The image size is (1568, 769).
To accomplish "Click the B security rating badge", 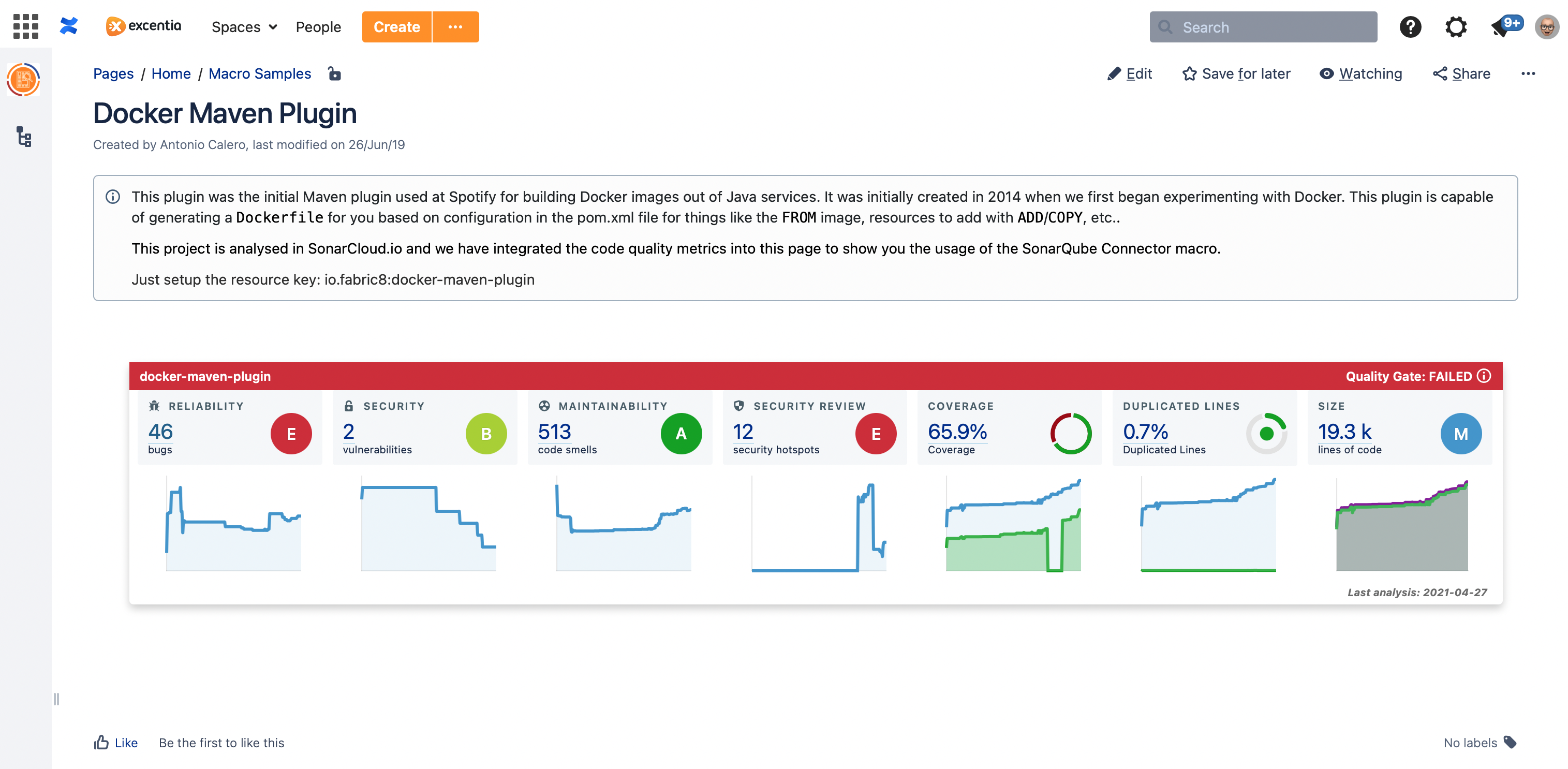I will tap(486, 434).
